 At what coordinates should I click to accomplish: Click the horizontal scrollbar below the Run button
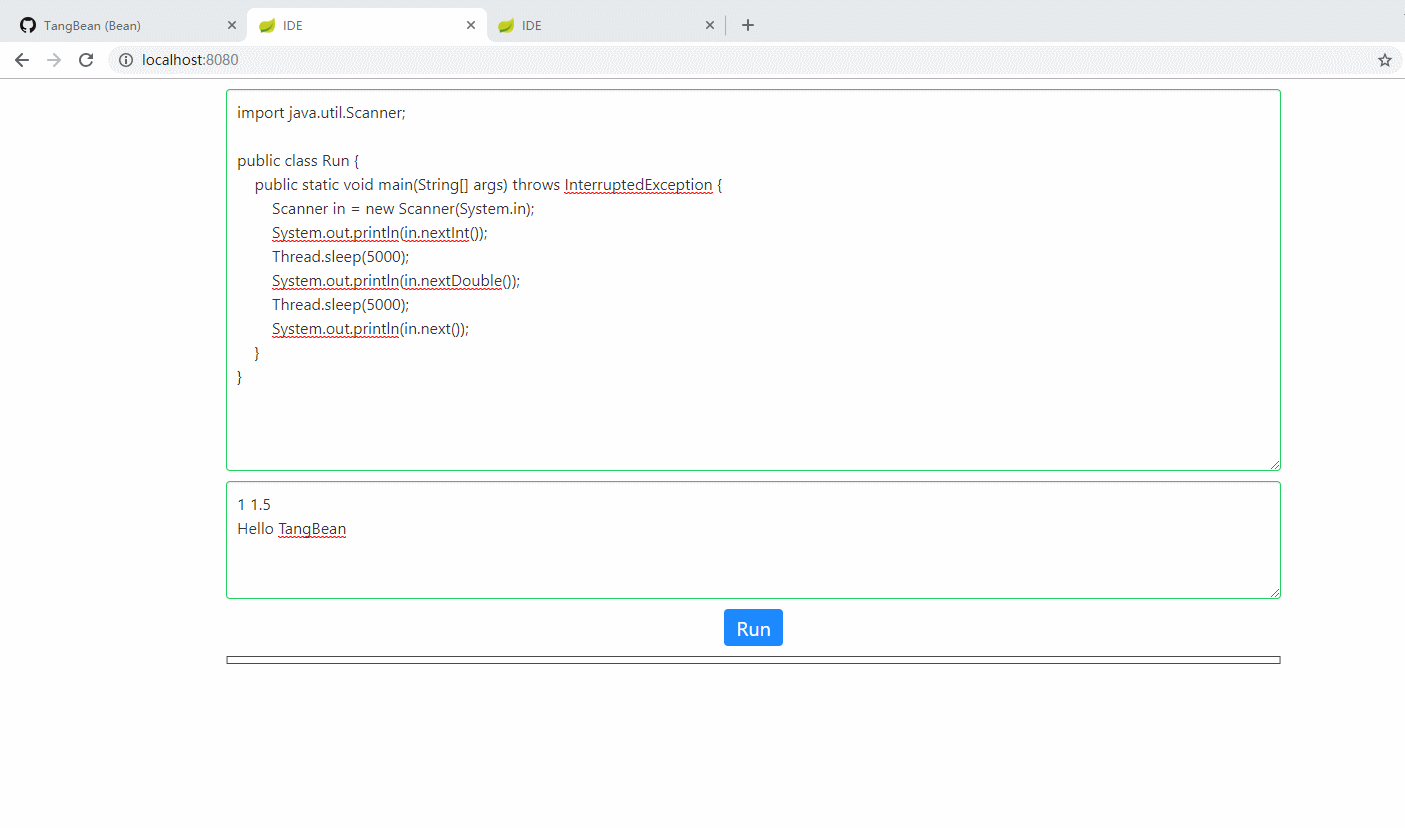point(753,659)
